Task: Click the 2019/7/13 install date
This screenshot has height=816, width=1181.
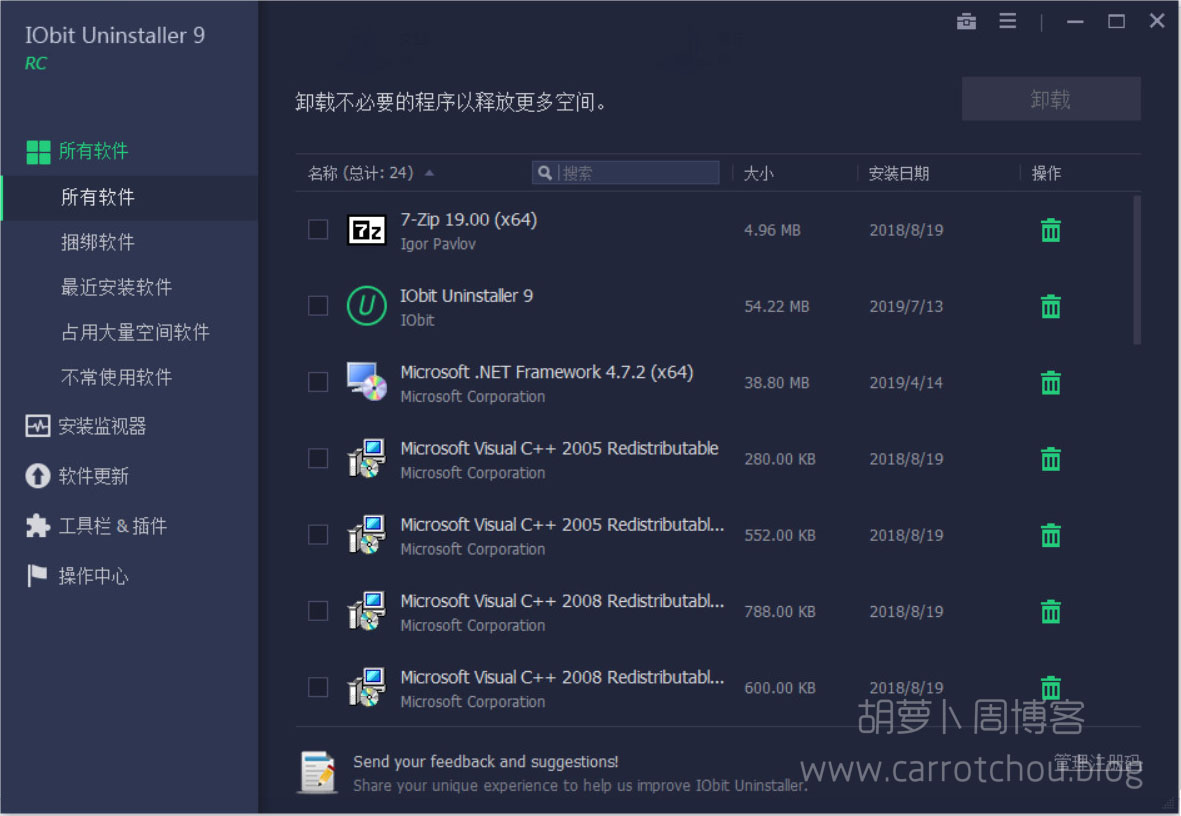Action: 906,307
